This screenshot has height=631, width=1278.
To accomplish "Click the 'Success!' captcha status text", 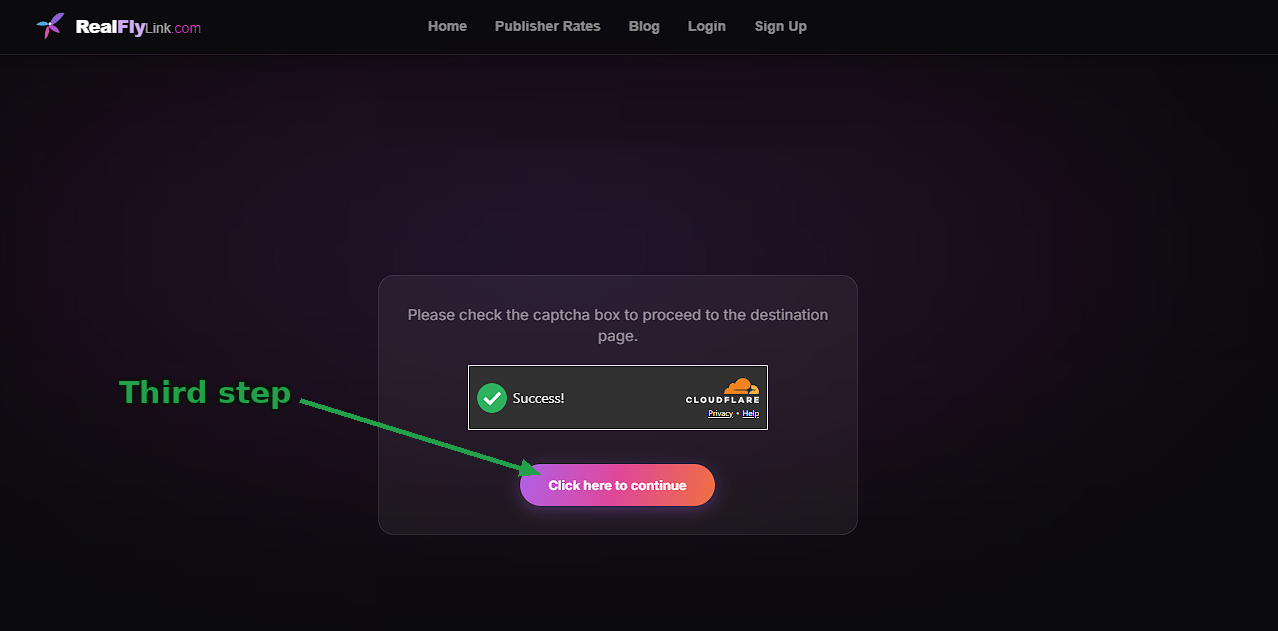I will coord(538,398).
